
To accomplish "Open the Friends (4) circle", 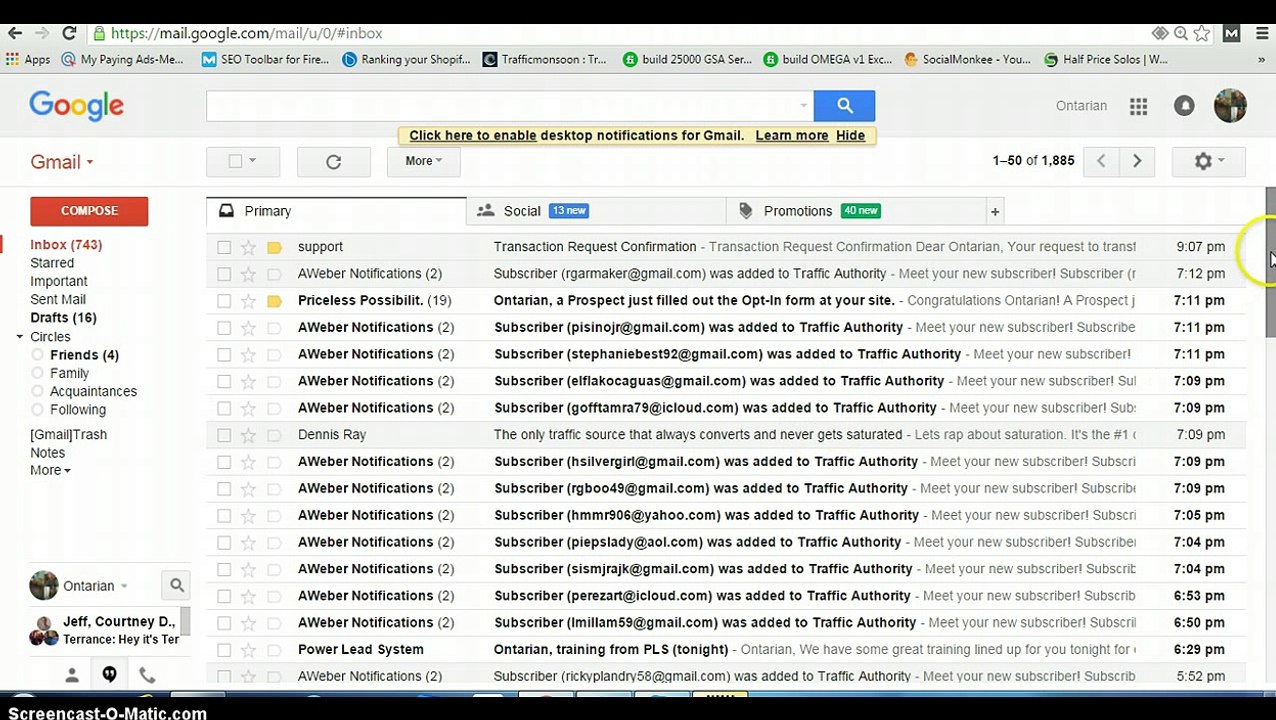I will [84, 355].
